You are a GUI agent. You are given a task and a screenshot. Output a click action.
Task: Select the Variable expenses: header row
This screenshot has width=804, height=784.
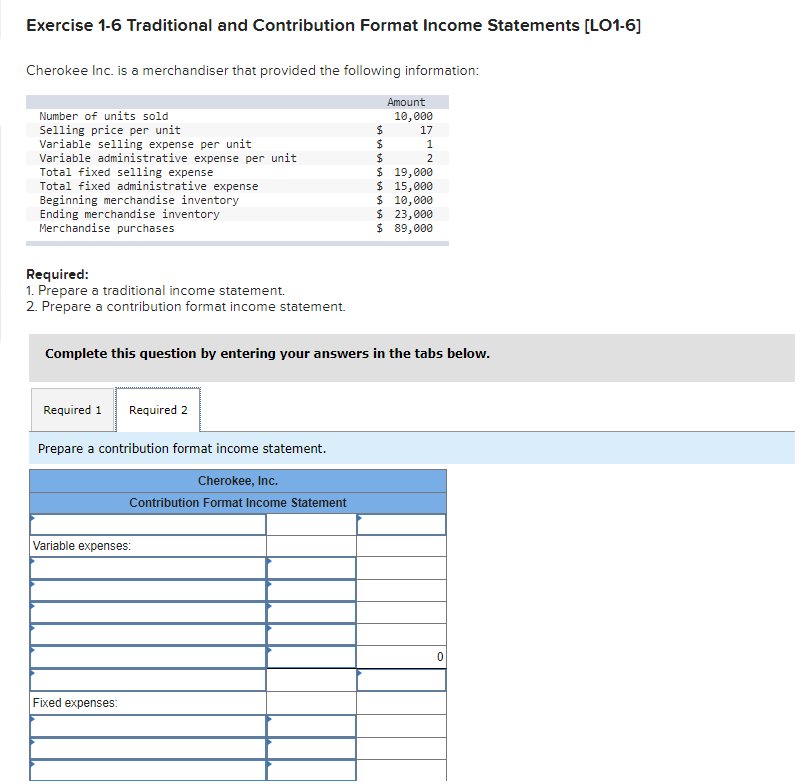click(x=147, y=545)
